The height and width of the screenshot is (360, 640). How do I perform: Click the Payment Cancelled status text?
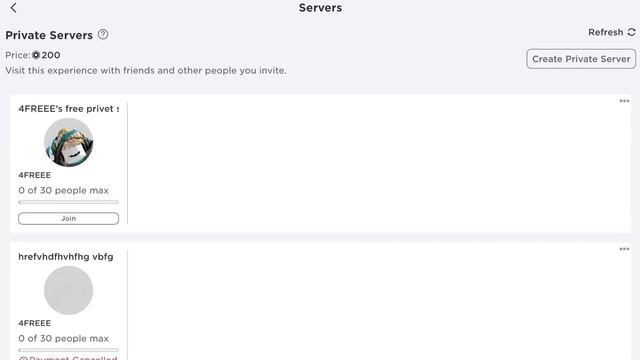point(69,358)
